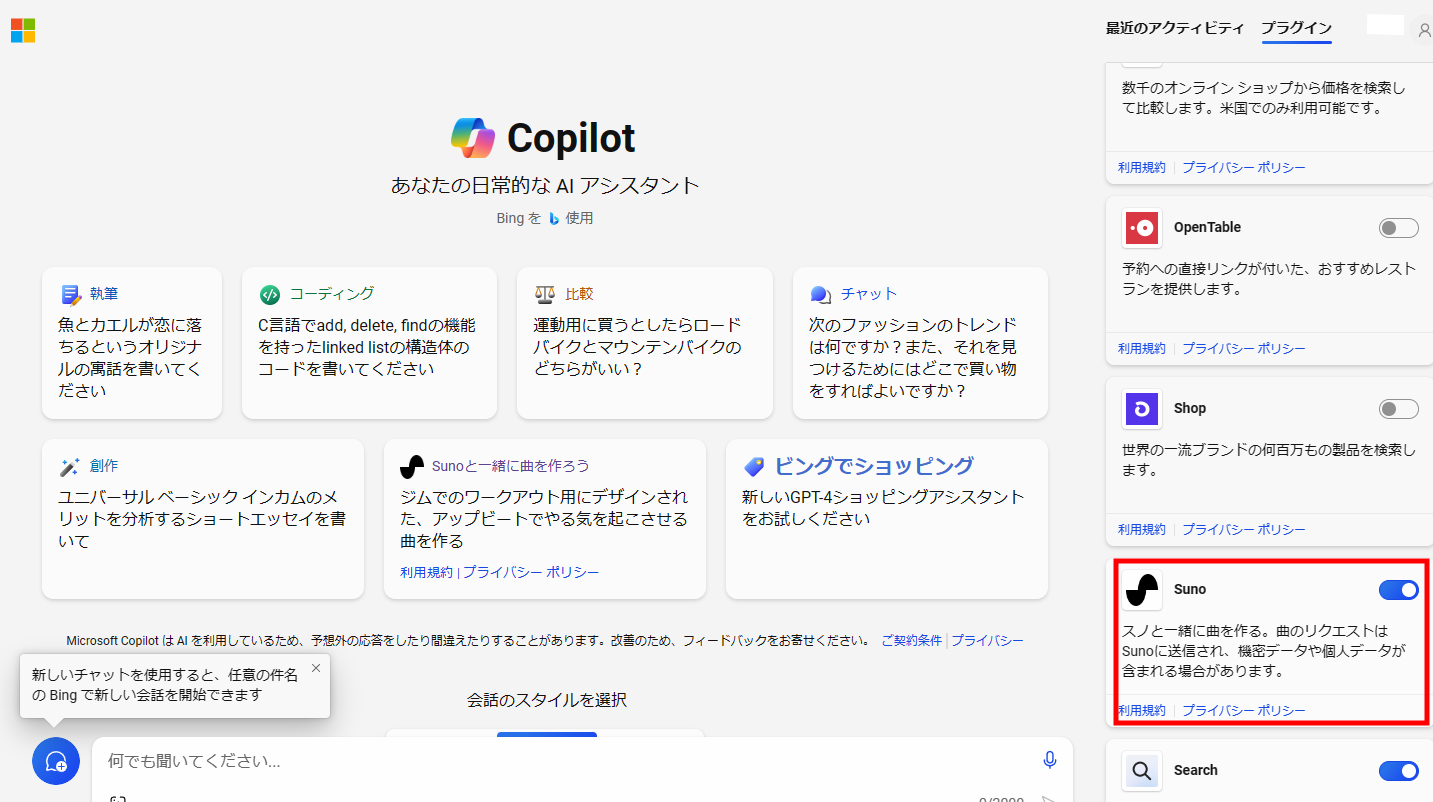Click the チャット speech bubble icon
1433x802 pixels.
tap(820, 294)
